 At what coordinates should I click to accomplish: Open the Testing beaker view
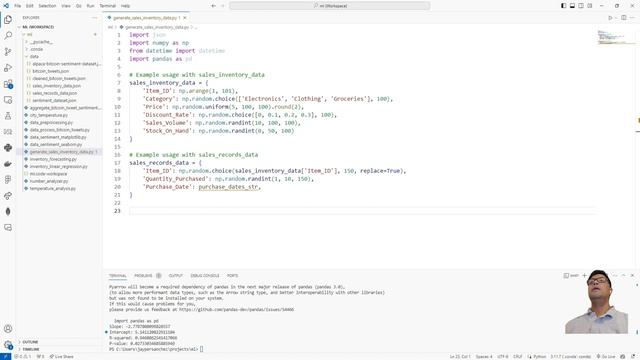[8, 116]
